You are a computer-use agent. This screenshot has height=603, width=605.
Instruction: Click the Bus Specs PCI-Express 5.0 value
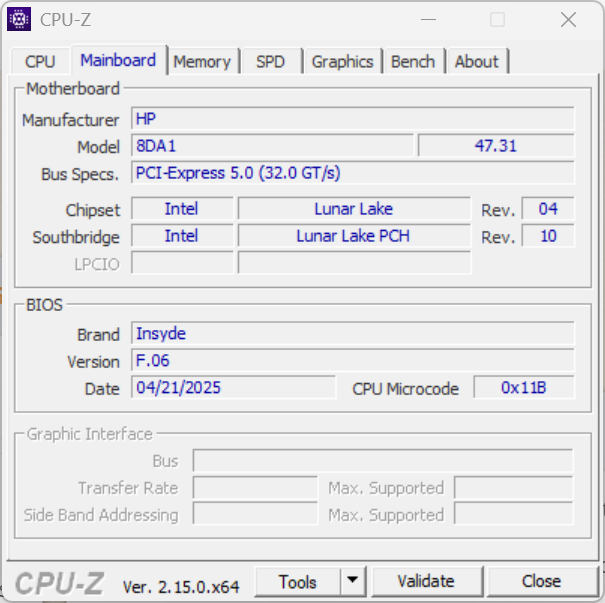coord(353,172)
